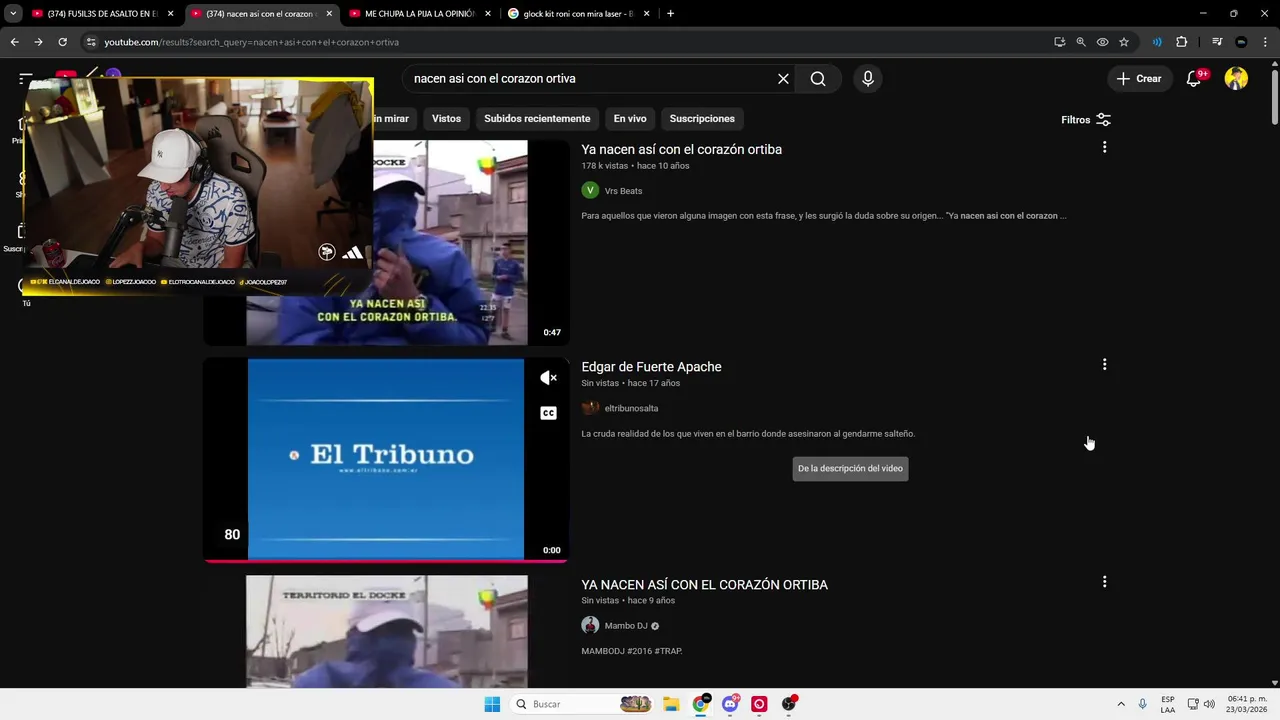Open the media control music-note icon
The height and width of the screenshot is (720, 1280).
1216,42
